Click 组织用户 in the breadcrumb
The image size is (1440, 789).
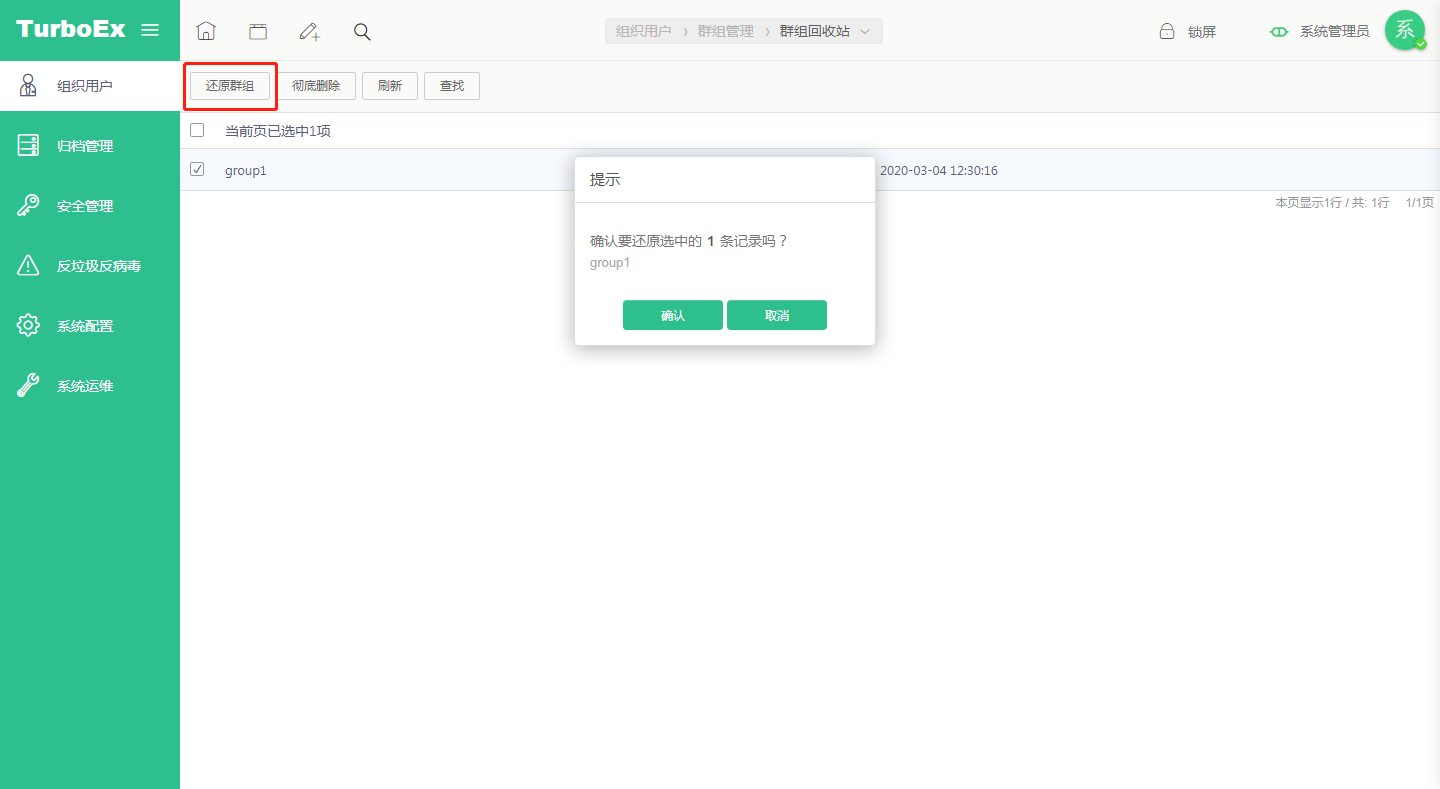pos(644,32)
